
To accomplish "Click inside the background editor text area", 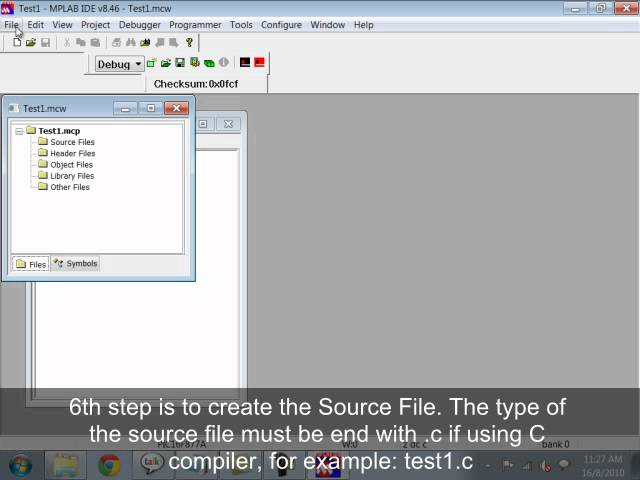I will coord(137,335).
